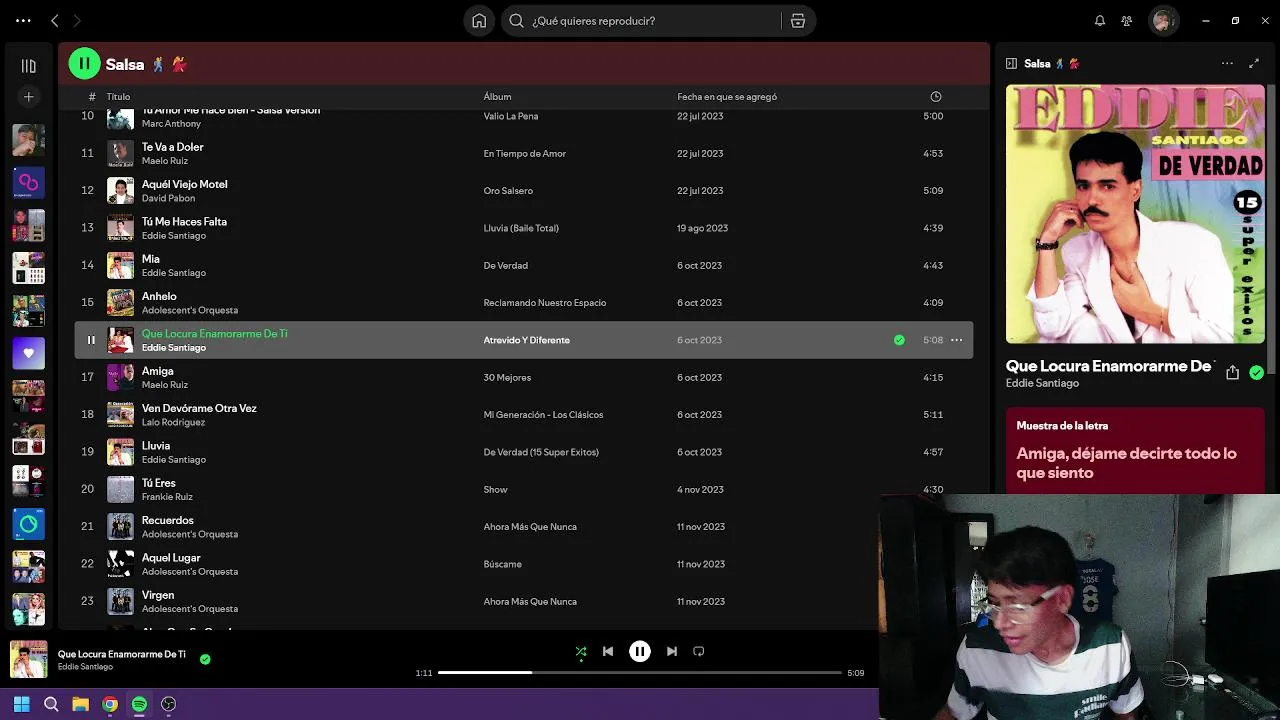Open the album link 'Atrevido Y Diferente'
Screen dimensions: 1280x720
point(526,340)
